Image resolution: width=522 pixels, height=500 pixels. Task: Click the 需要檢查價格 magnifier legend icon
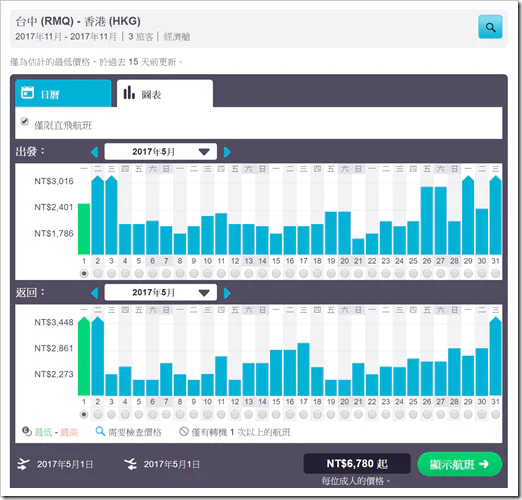pos(100,431)
